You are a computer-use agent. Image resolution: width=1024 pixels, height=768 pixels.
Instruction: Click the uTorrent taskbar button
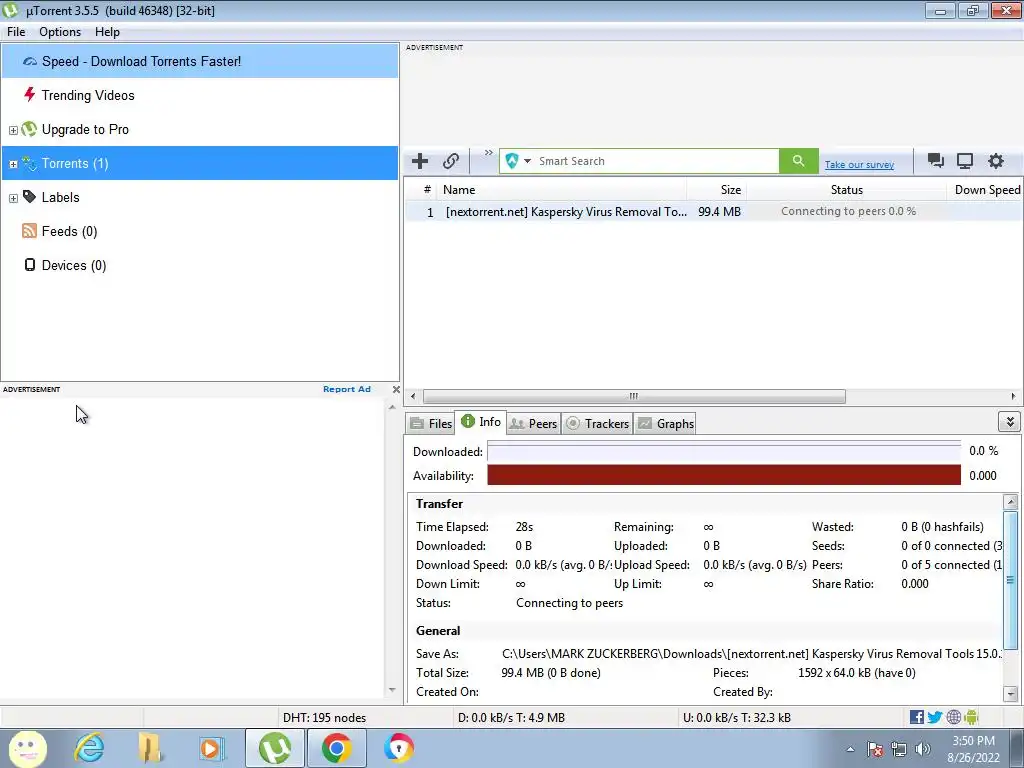tap(275, 748)
